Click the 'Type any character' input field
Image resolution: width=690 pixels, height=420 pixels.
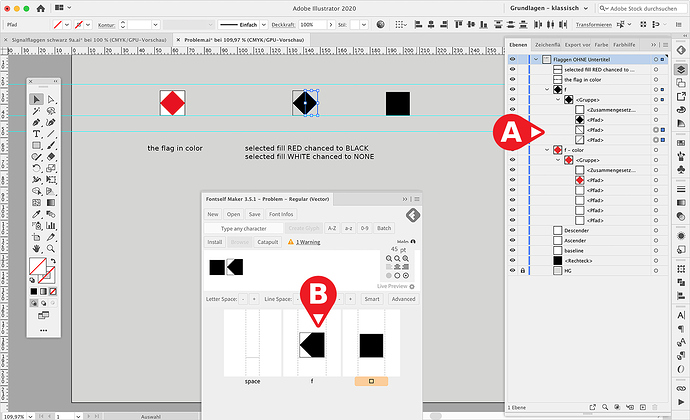[x=244, y=228]
